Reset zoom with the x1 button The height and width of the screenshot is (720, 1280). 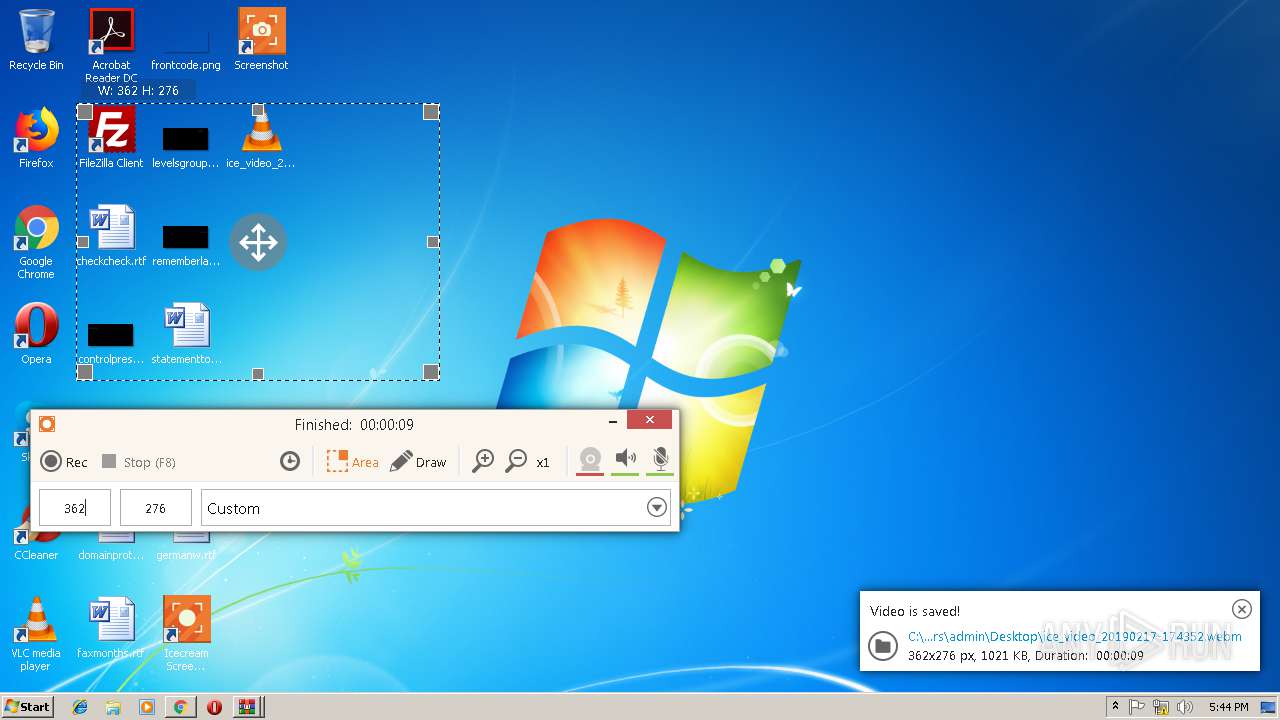tap(543, 462)
